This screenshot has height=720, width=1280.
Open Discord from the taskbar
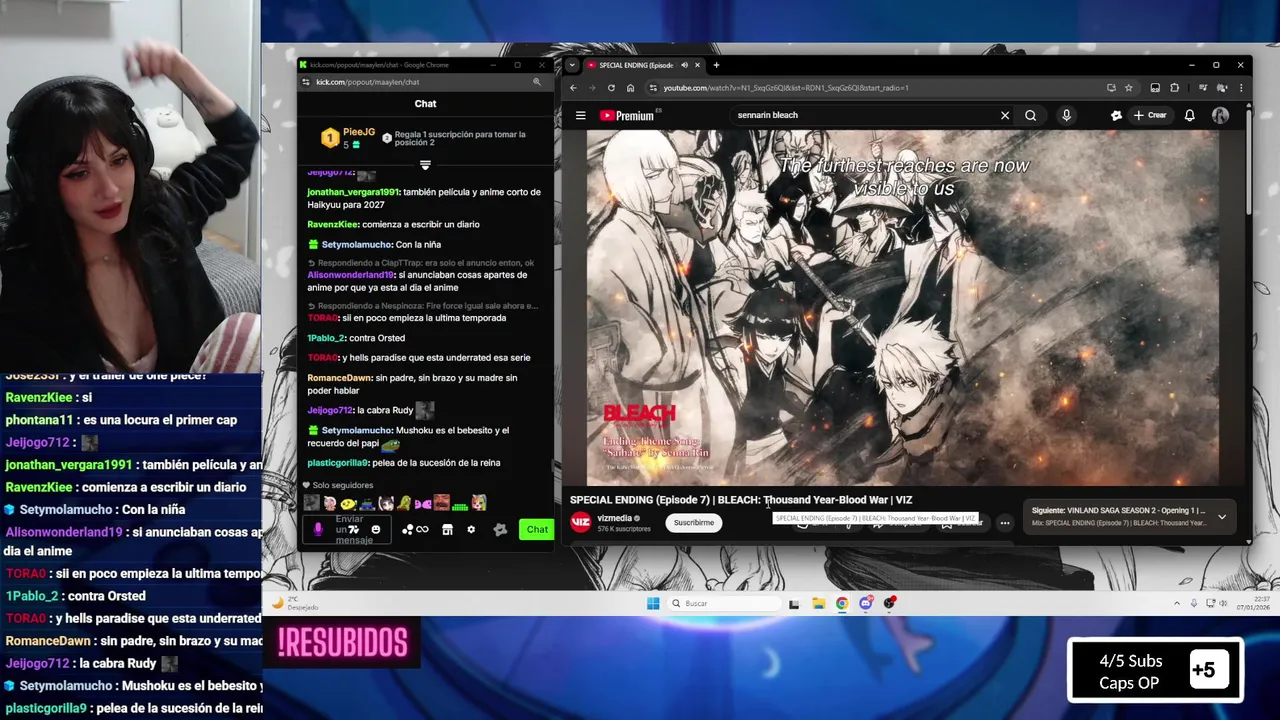click(x=866, y=603)
